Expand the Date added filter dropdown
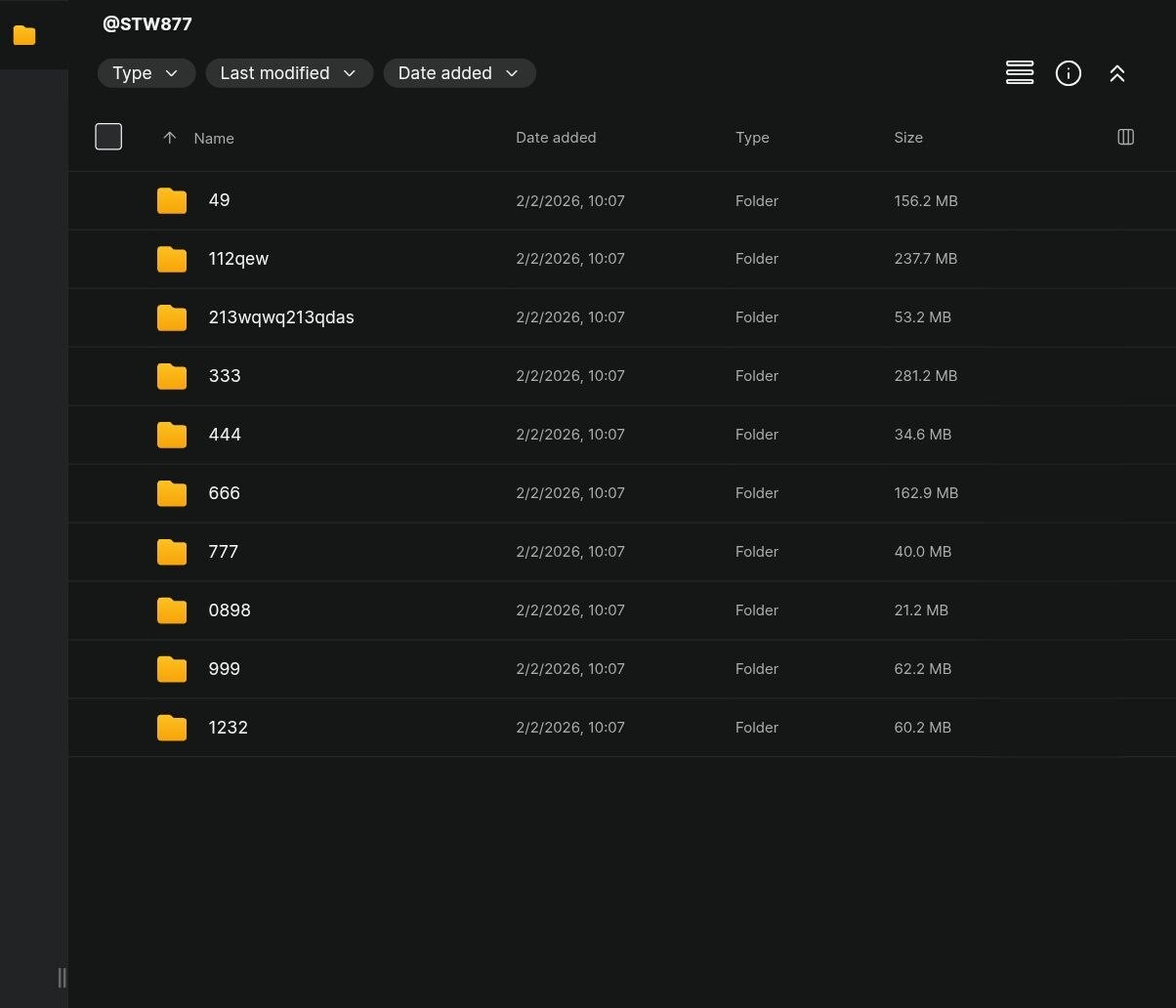 [459, 73]
